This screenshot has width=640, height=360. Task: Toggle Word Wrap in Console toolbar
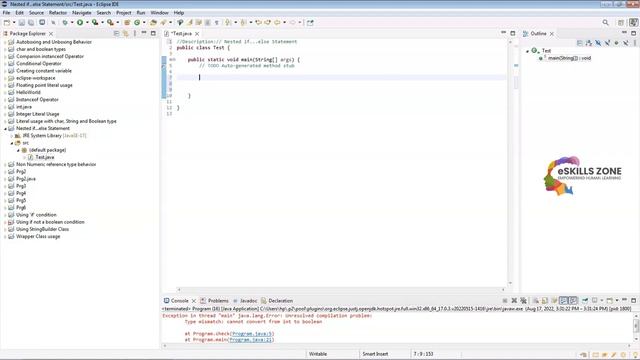click(x=554, y=300)
